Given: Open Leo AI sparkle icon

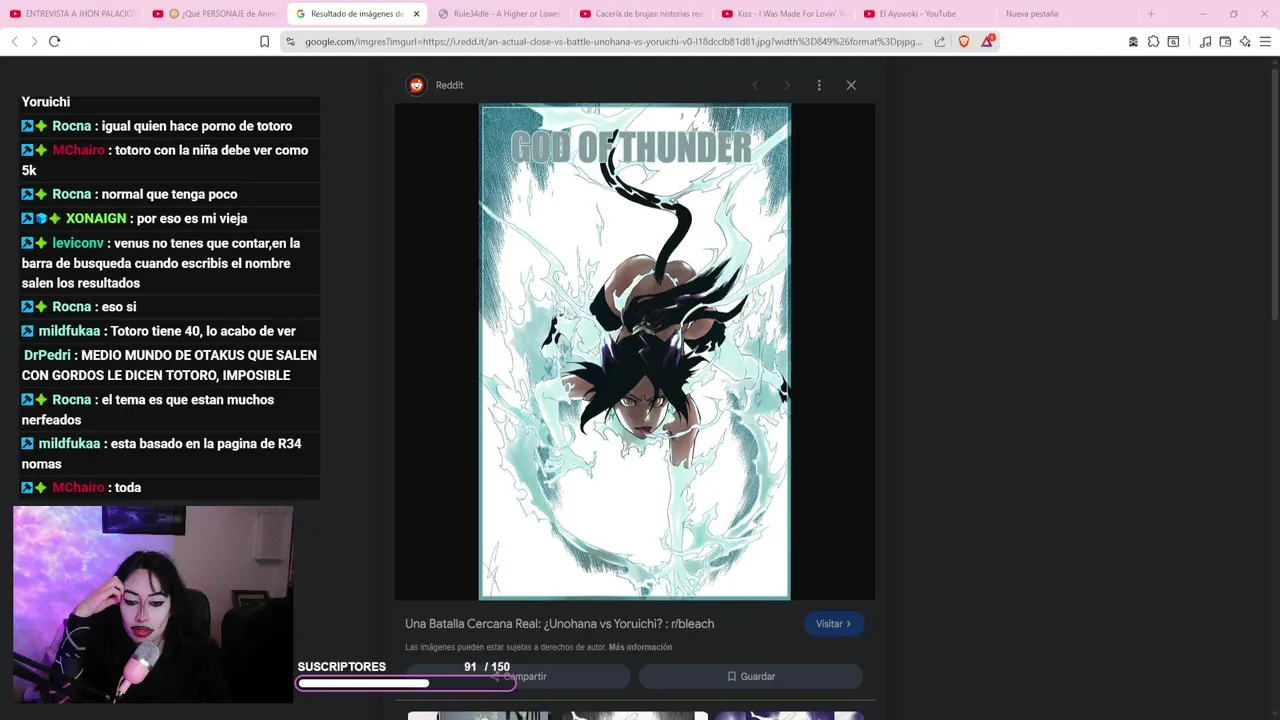Looking at the screenshot, I should tap(1245, 41).
